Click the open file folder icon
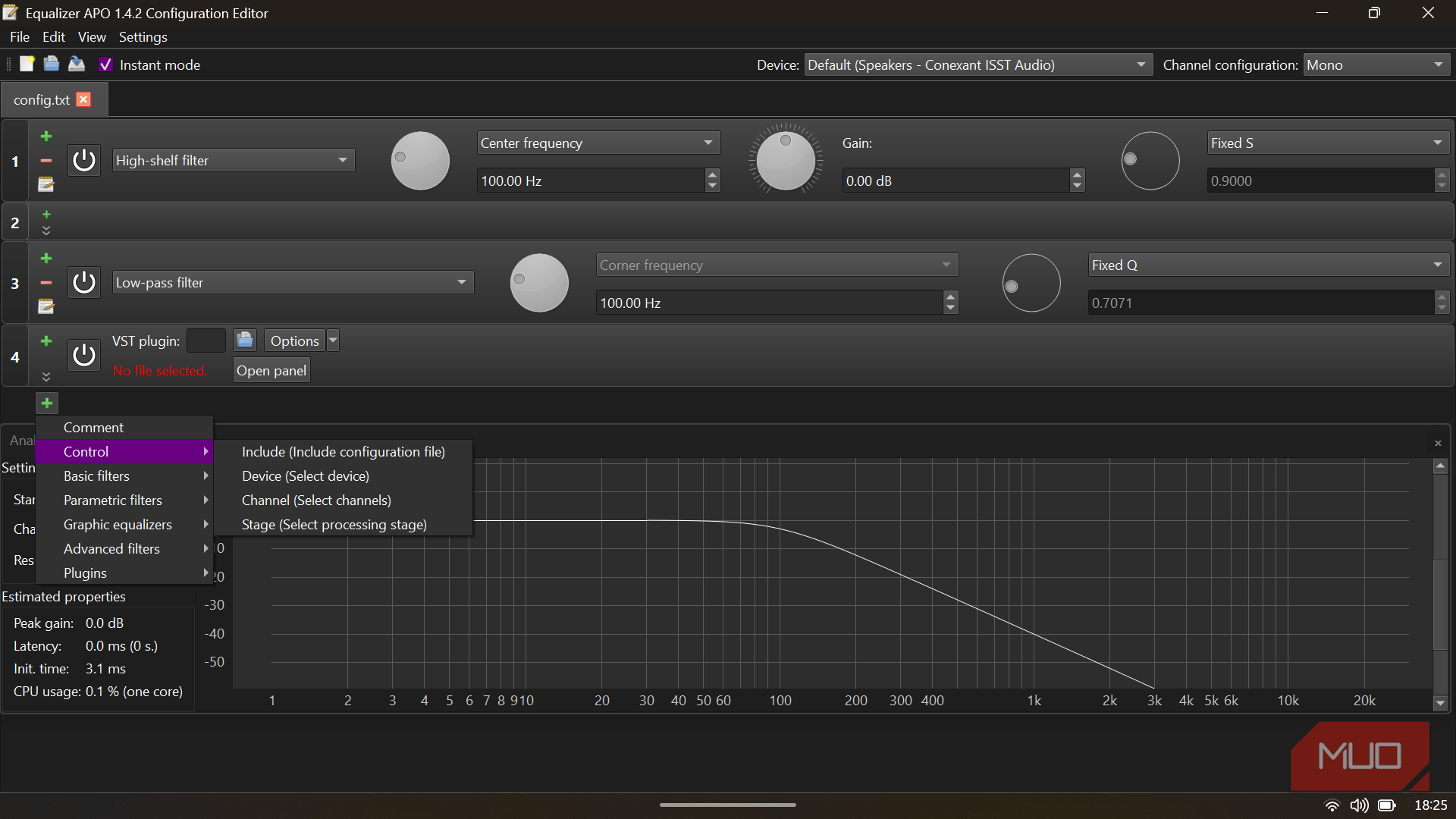The image size is (1456, 819). click(52, 64)
